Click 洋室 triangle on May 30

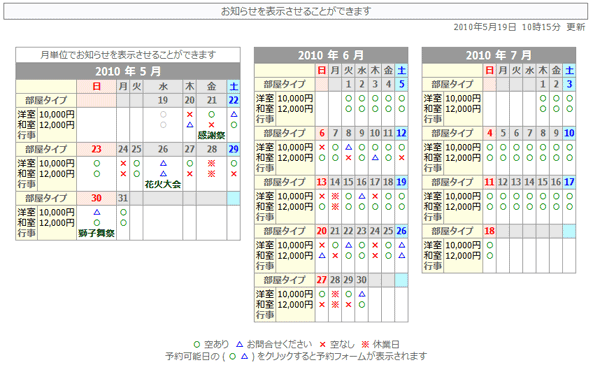96,212
